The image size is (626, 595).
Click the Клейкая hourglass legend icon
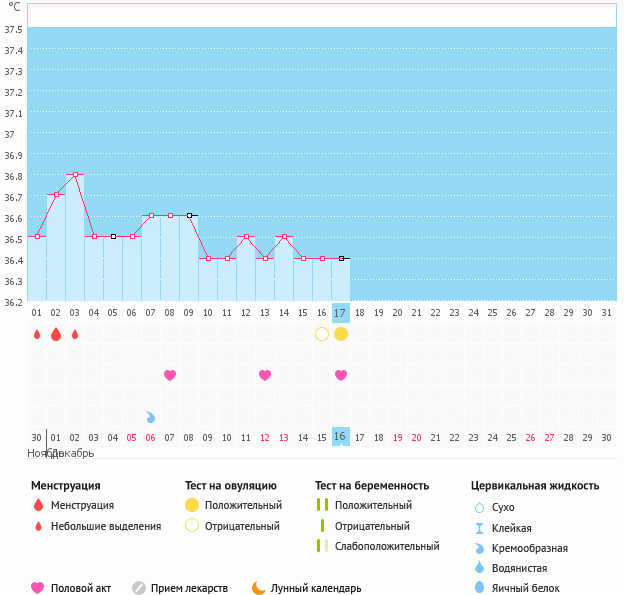(479, 528)
